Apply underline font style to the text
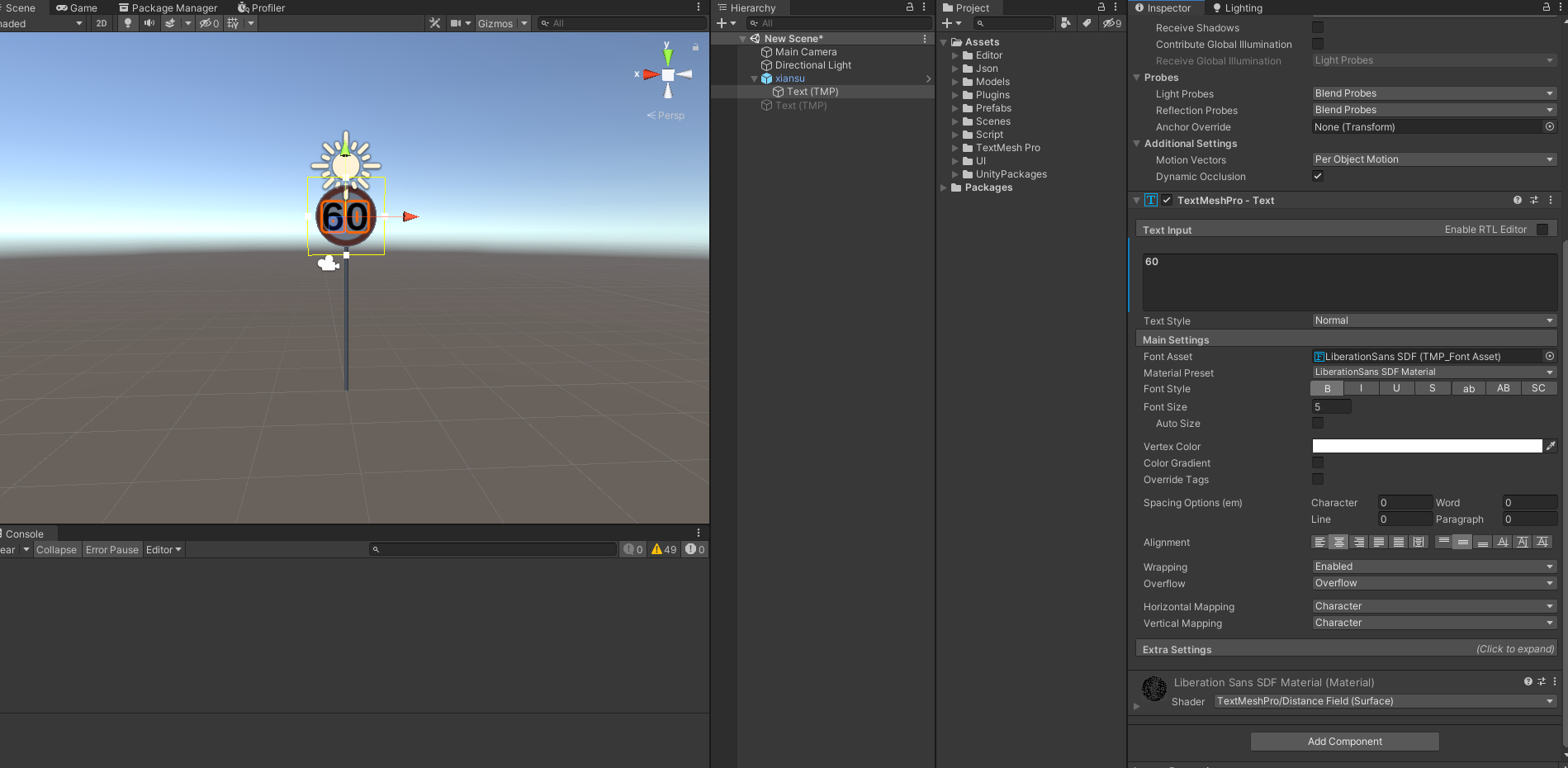 pos(1396,388)
